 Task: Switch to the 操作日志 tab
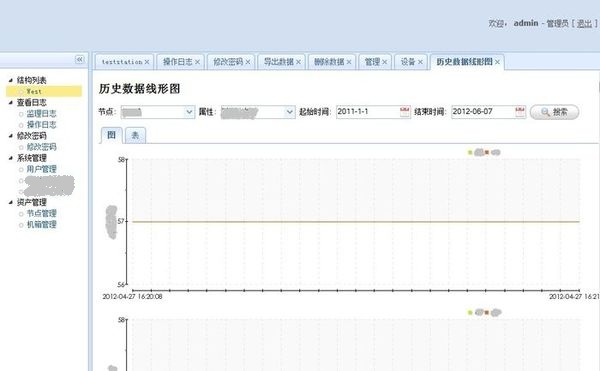point(178,62)
